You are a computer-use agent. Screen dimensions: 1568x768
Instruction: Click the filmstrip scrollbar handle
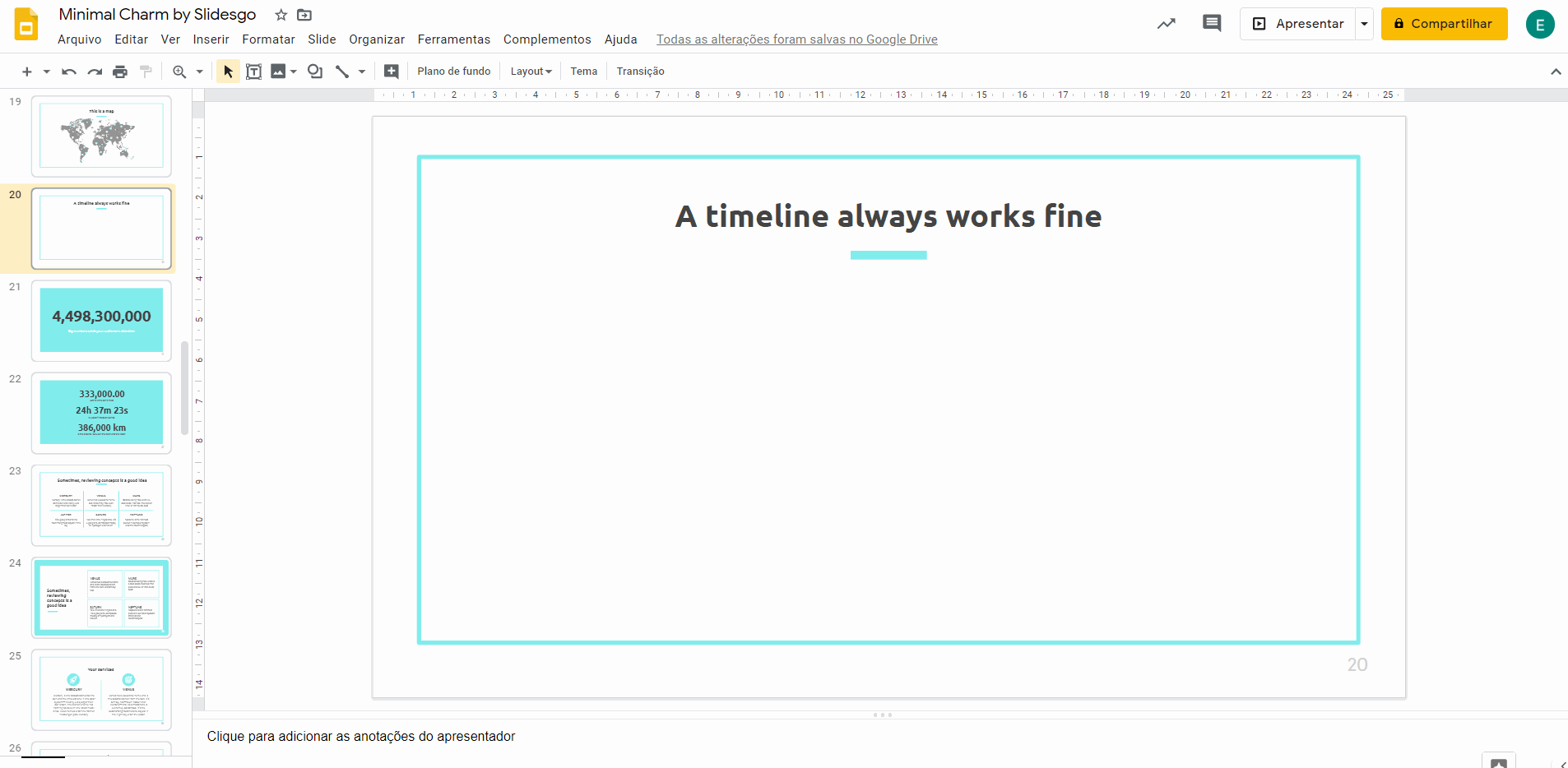click(x=184, y=387)
